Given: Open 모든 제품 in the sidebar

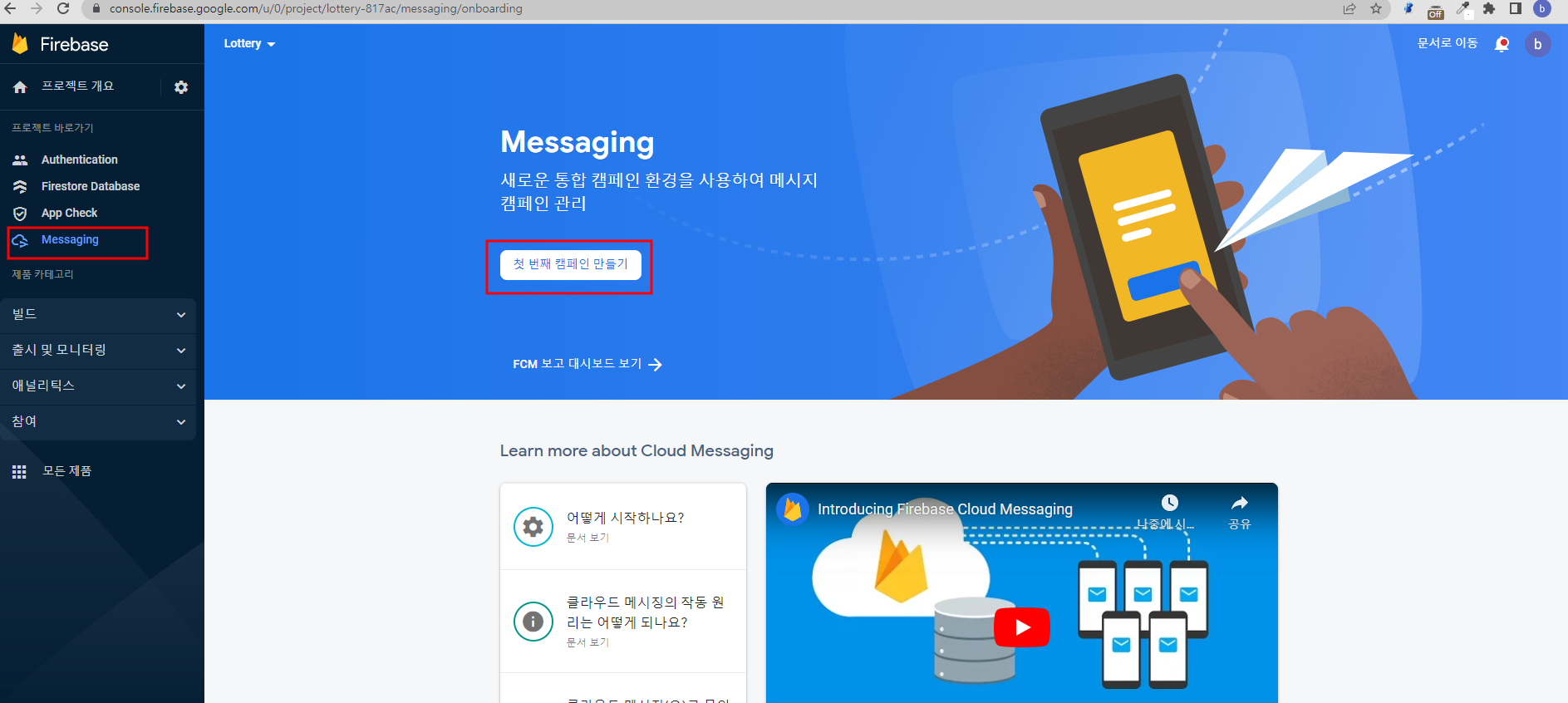Looking at the screenshot, I should 67,471.
